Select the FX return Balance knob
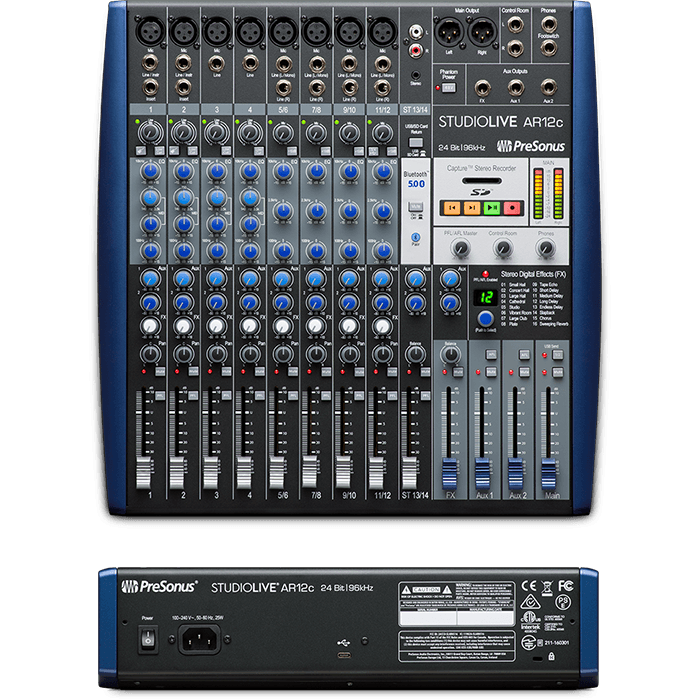Screen dimensions: 700x700 tap(450, 354)
